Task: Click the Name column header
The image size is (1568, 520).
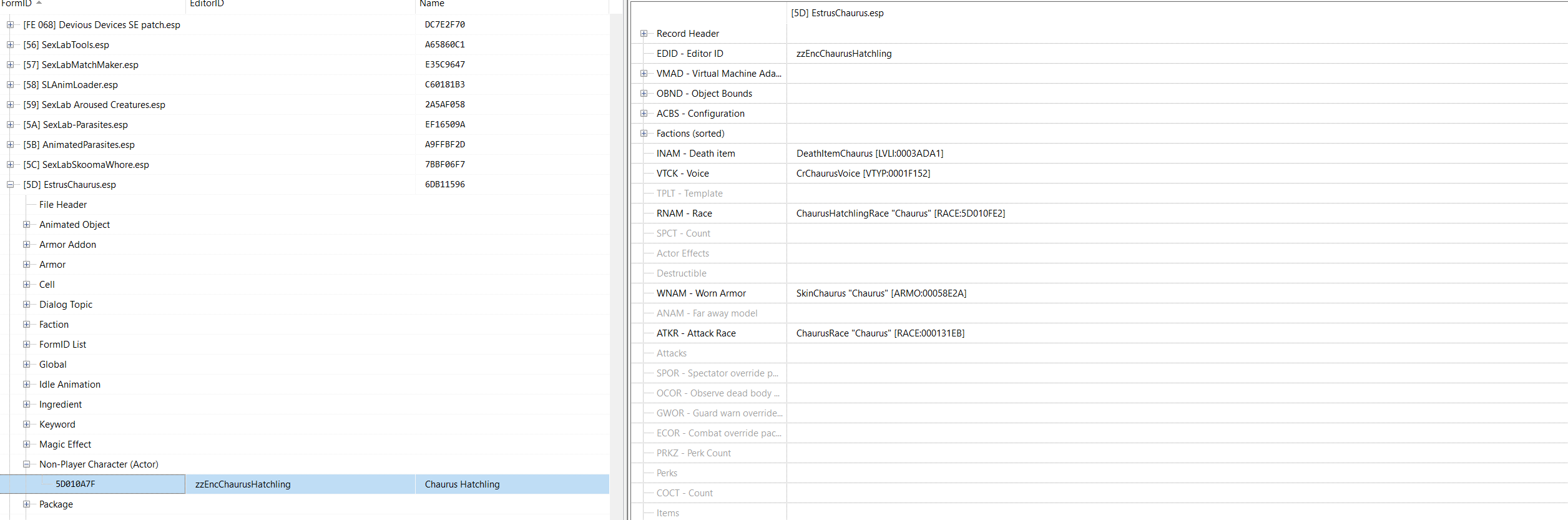Action: [x=432, y=4]
